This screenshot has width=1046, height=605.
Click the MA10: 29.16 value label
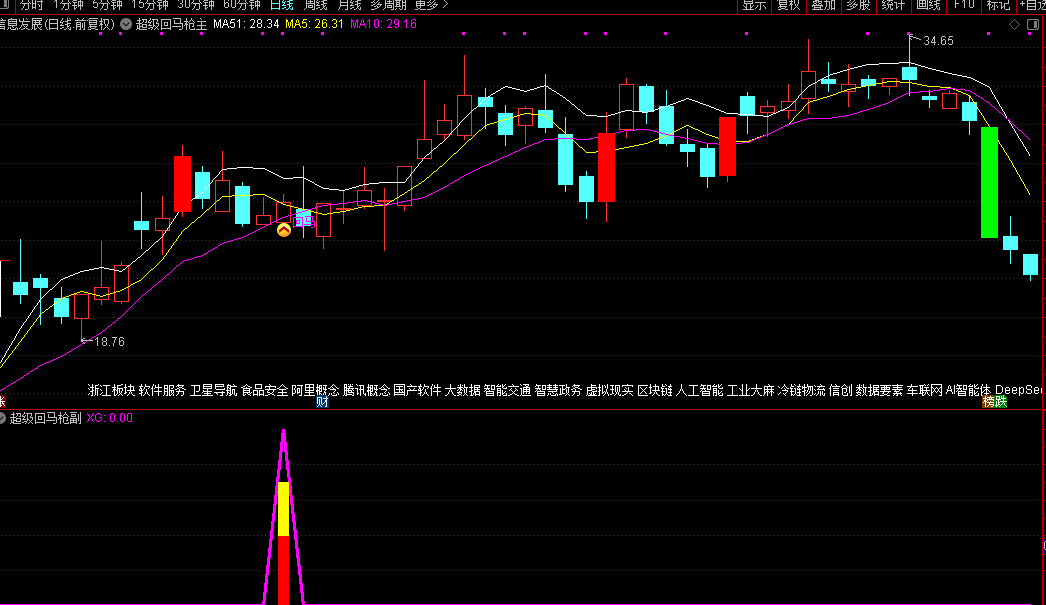point(384,24)
